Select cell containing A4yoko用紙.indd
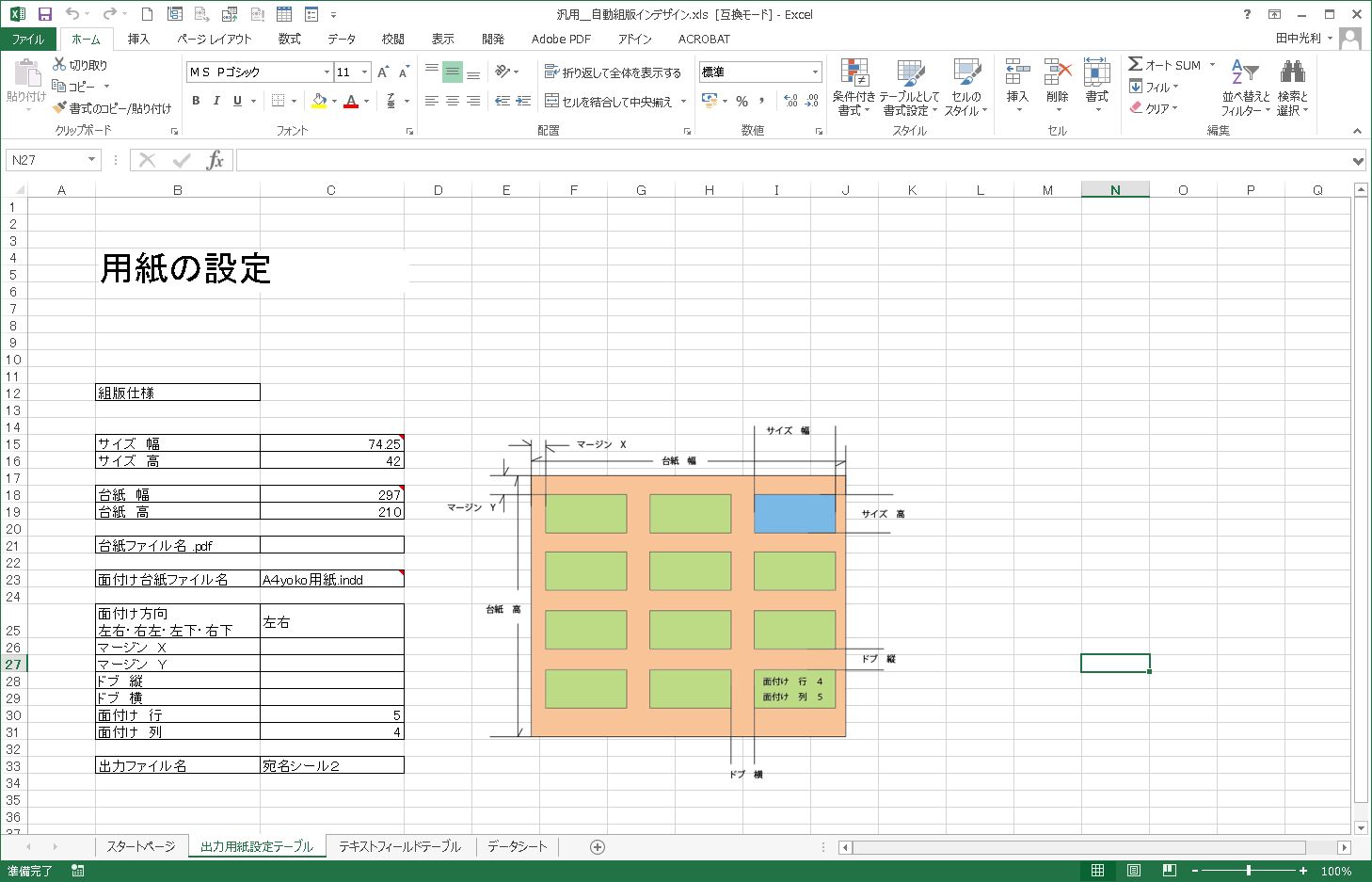The image size is (1372, 882). click(x=330, y=580)
